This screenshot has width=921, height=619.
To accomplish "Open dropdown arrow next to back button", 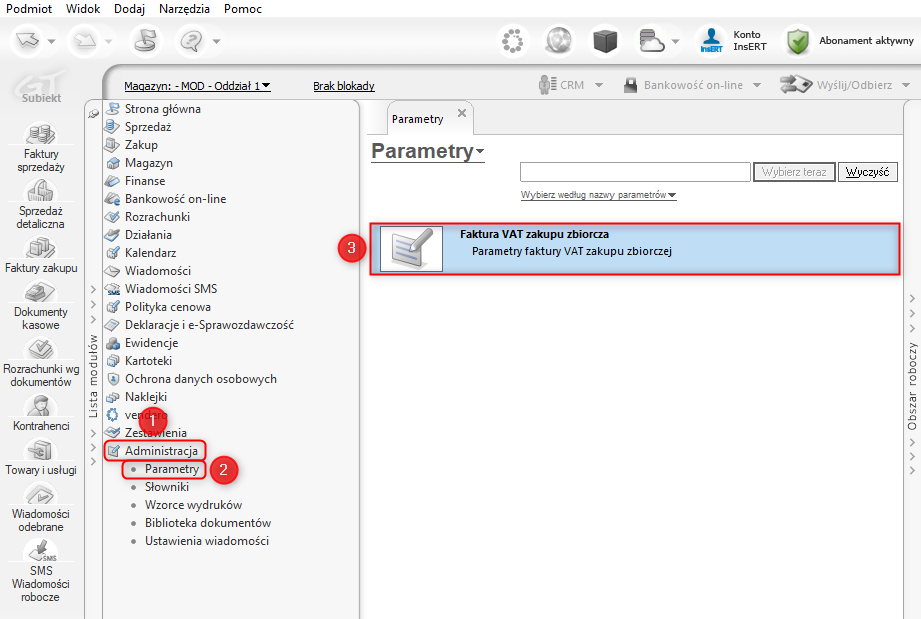I will [x=51, y=41].
